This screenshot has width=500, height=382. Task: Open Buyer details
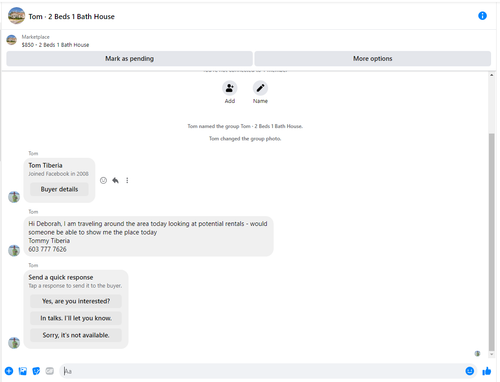point(59,189)
